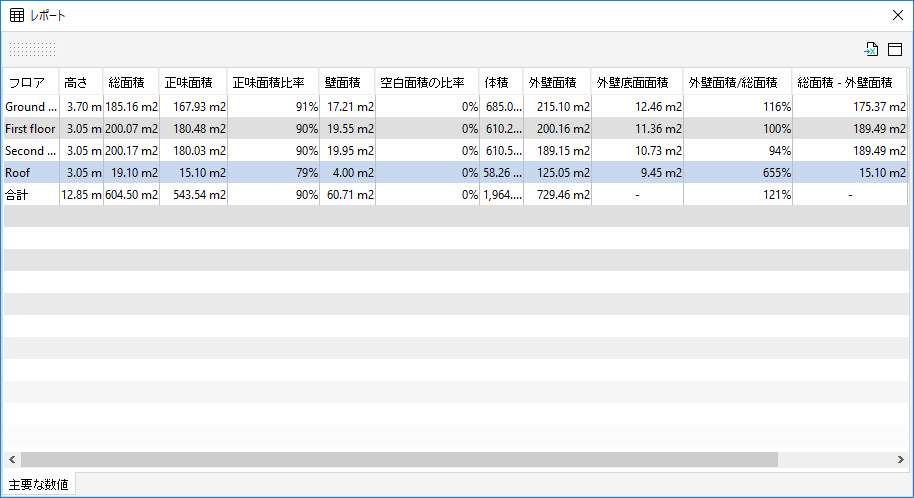Click the report table icon in the title bar
914x498 pixels.
[x=17, y=15]
